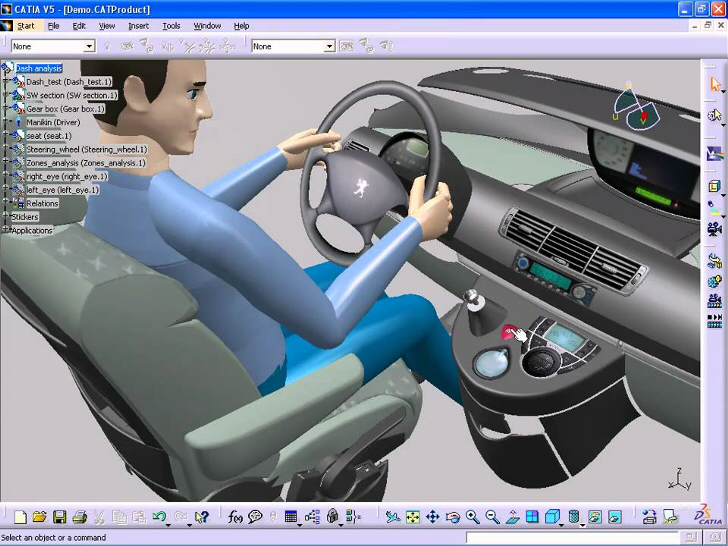This screenshot has width=728, height=546.
Task: Click the Fly mode airplane icon
Action: (x=393, y=516)
